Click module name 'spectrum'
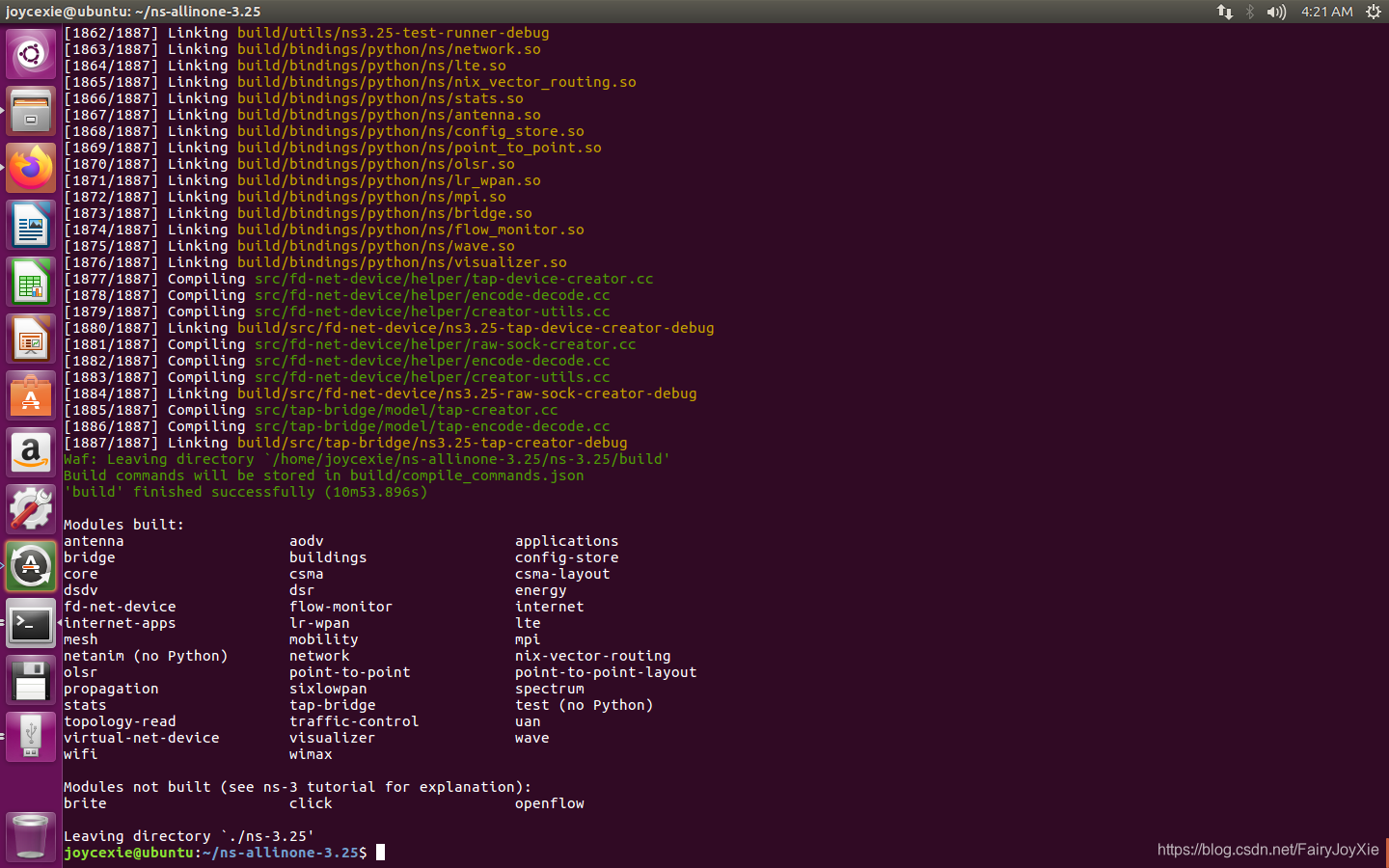The width and height of the screenshot is (1389, 868). [x=550, y=689]
